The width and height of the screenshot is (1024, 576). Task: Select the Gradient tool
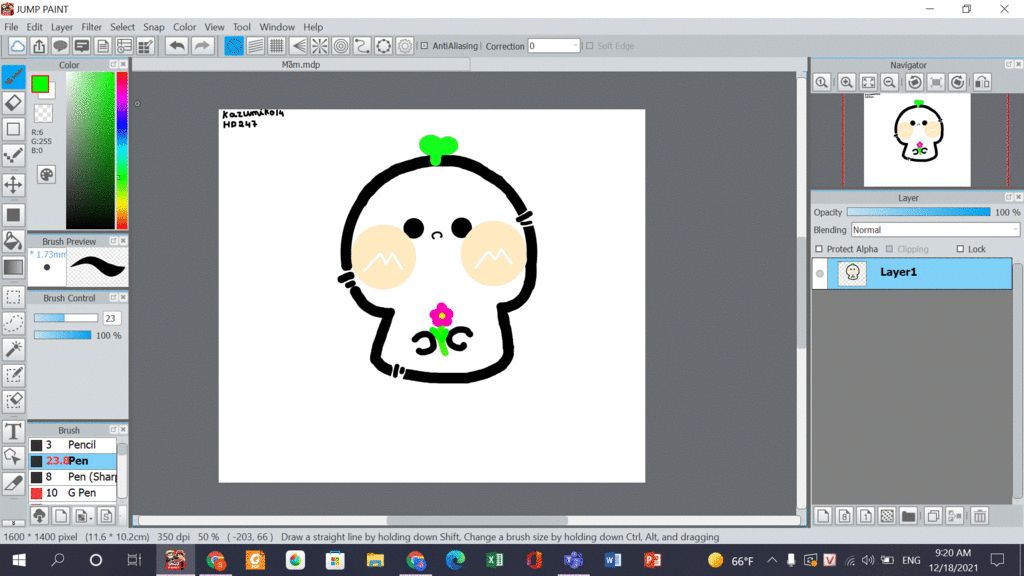[x=13, y=267]
